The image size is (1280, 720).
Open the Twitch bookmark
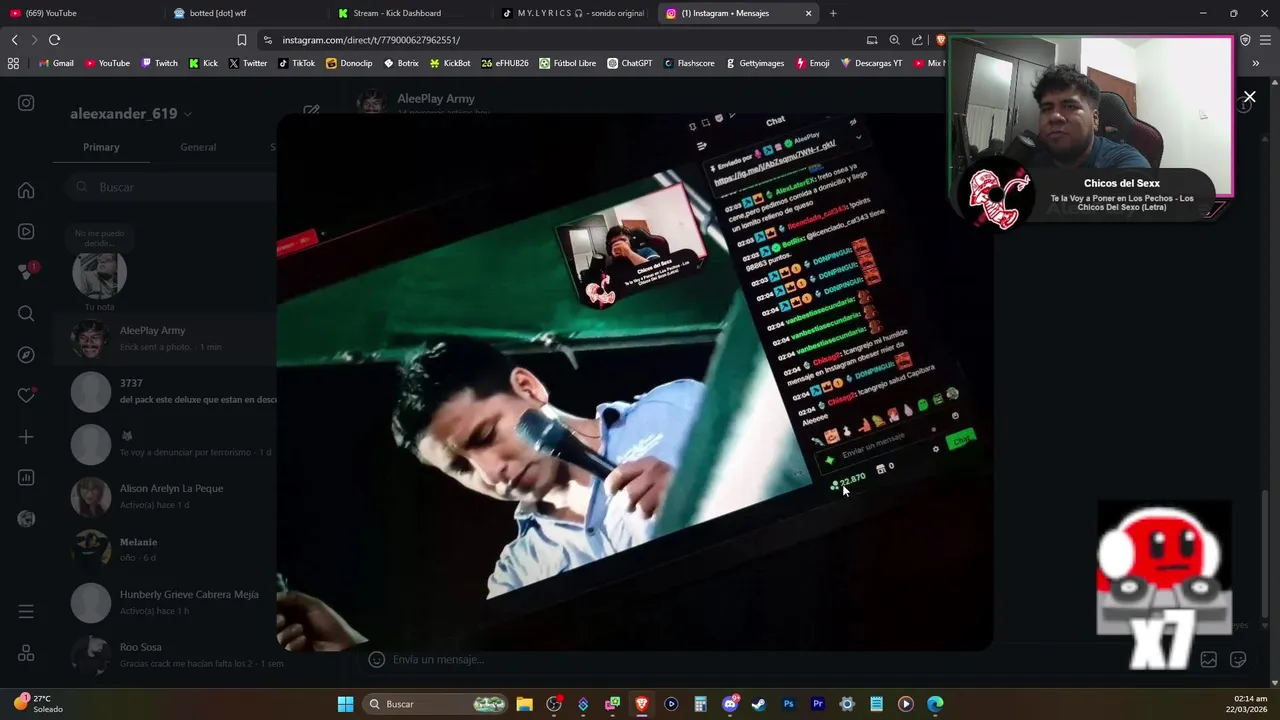159,63
